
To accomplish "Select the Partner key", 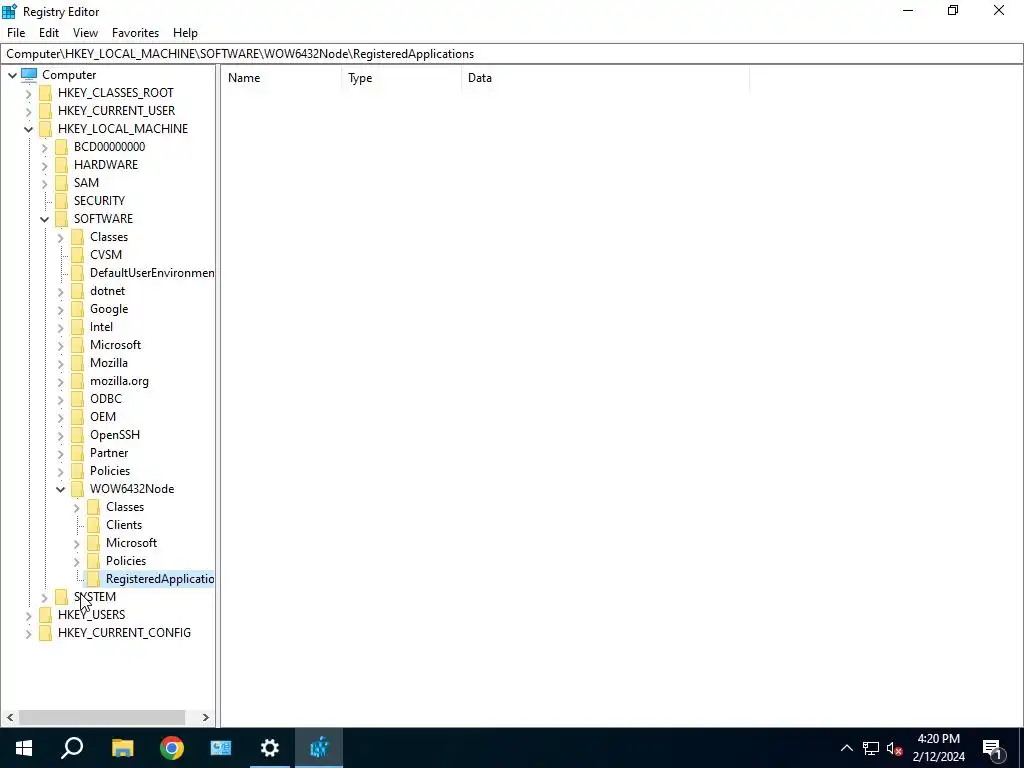I will coord(109,453).
